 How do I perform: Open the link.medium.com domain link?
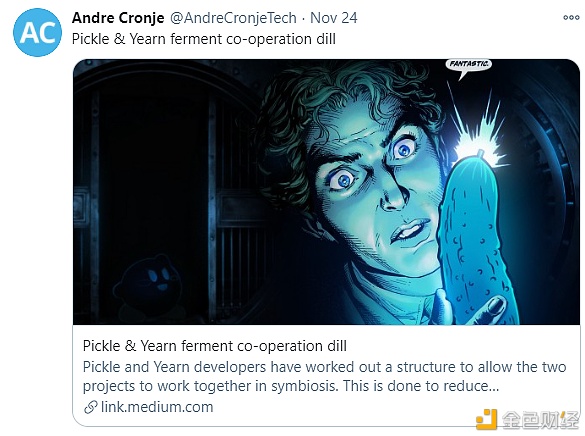point(157,407)
